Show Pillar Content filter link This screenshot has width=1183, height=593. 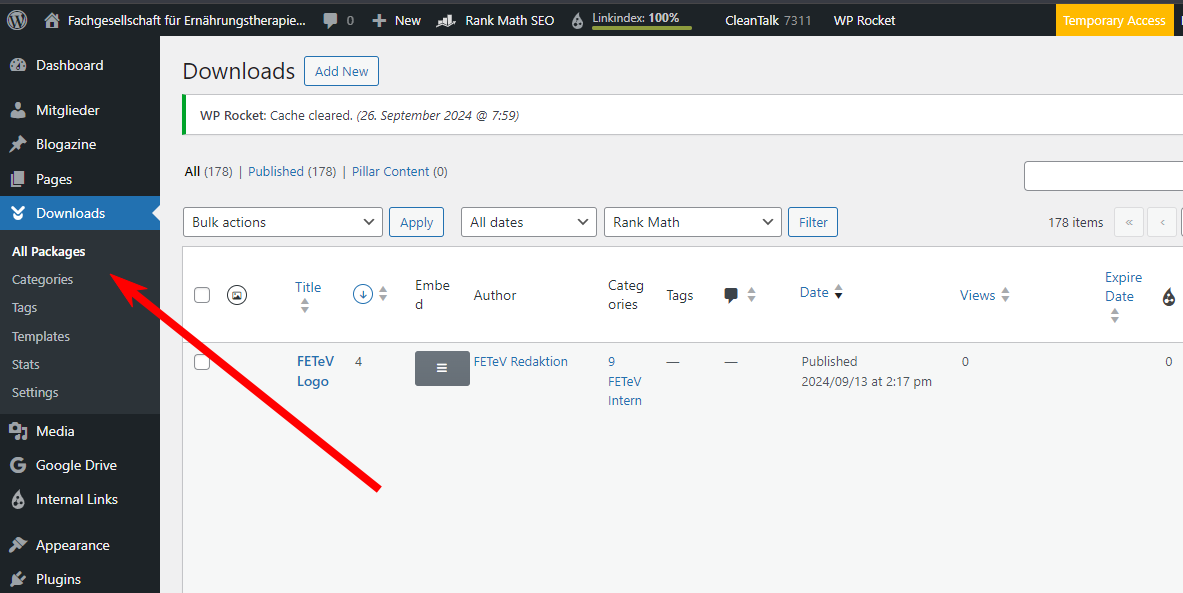pyautogui.click(x=391, y=172)
